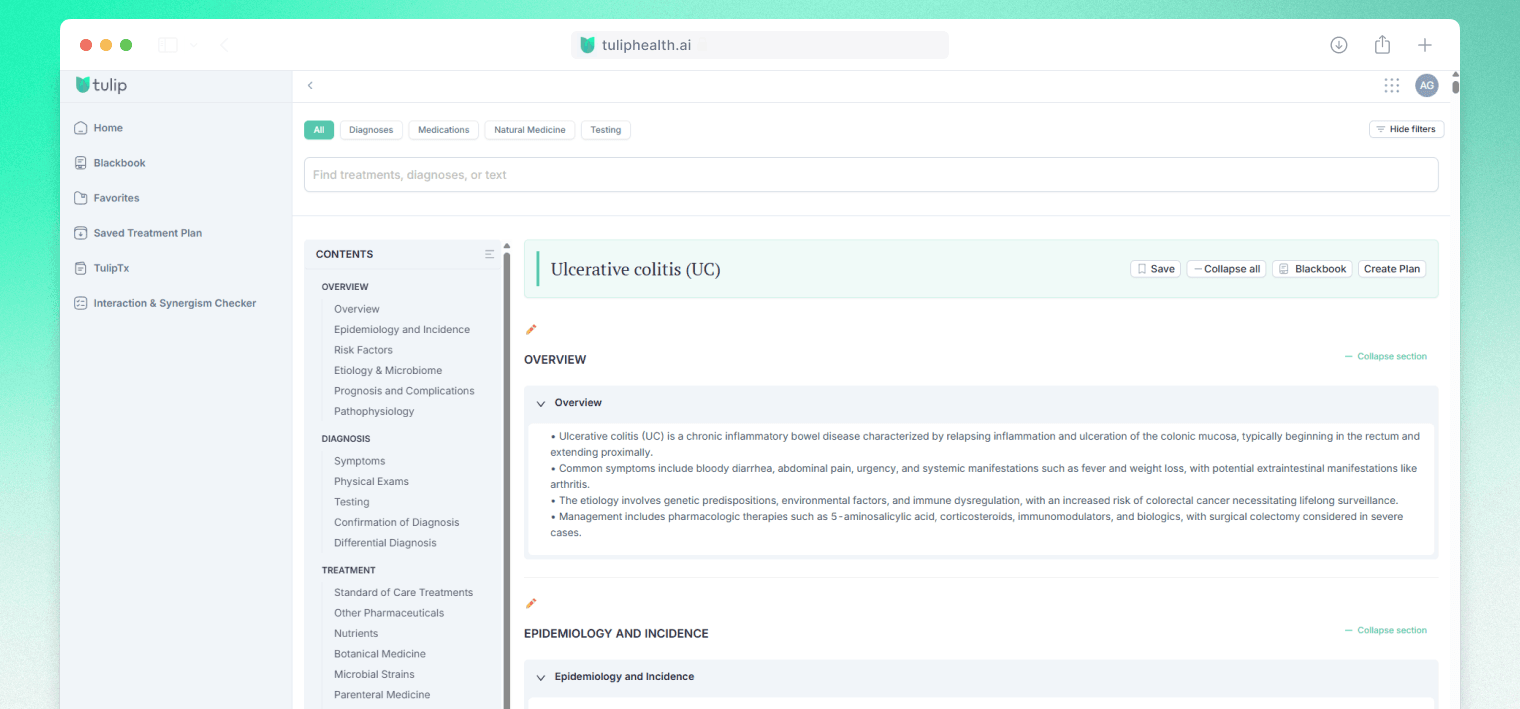
Task: Select the Testing filter
Action: pos(605,130)
